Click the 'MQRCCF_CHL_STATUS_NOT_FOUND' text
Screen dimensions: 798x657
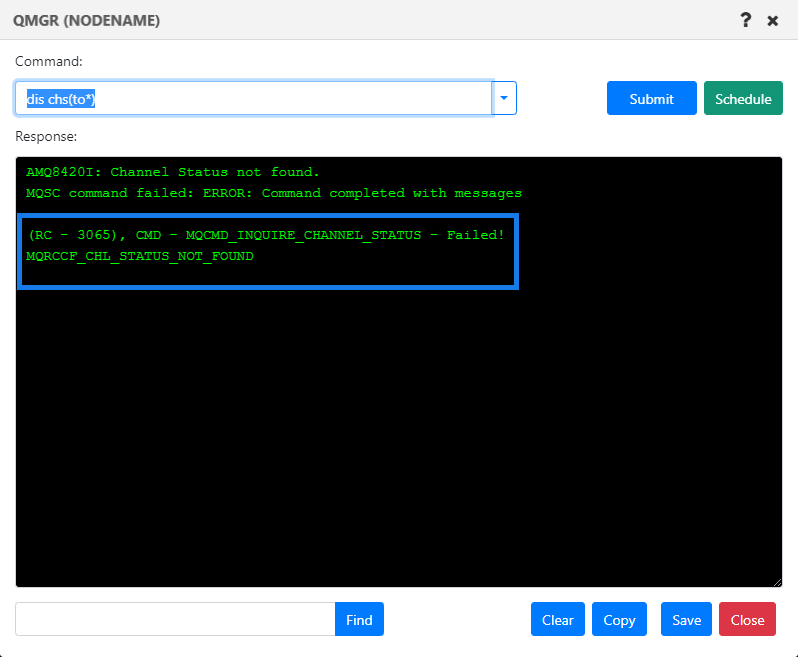[140, 256]
